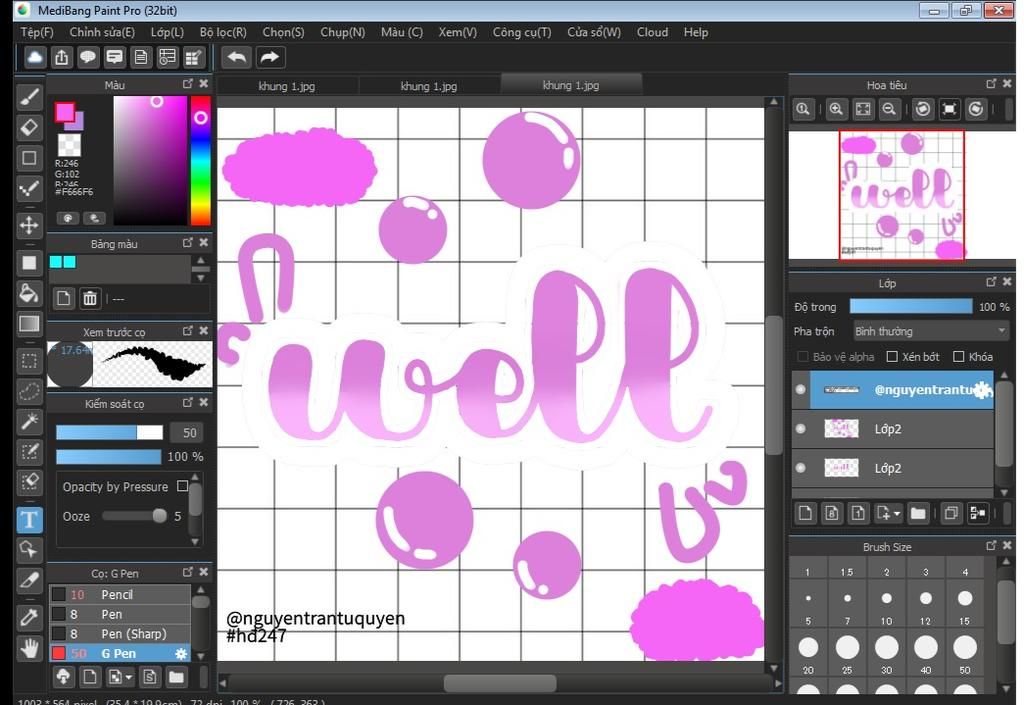This screenshot has height=705, width=1024.
Task: Click the speech bubble icon in the top toolbar
Action: pyautogui.click(x=88, y=57)
